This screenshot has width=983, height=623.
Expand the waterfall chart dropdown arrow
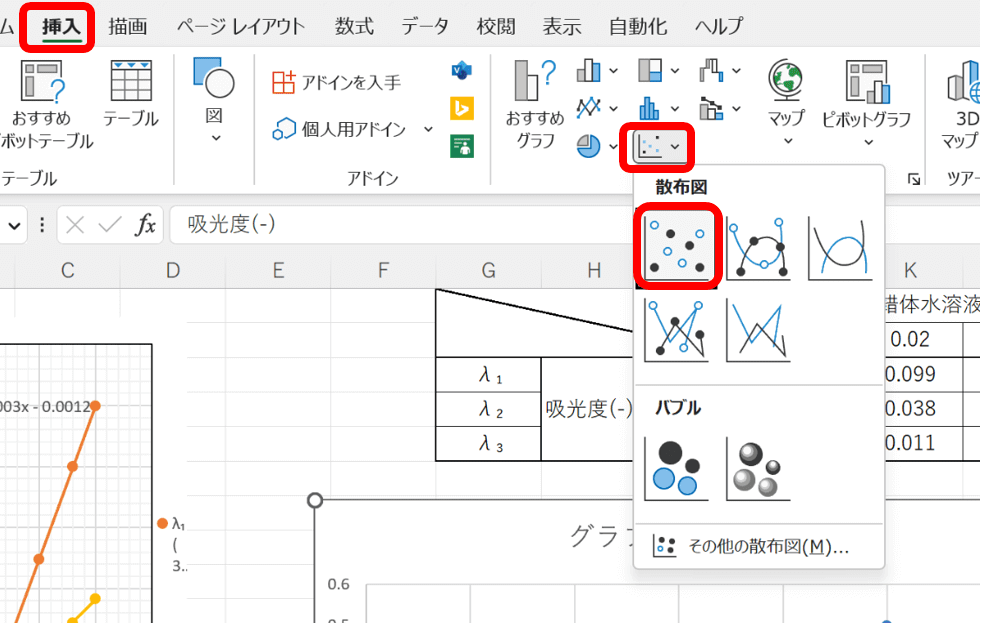(737, 71)
